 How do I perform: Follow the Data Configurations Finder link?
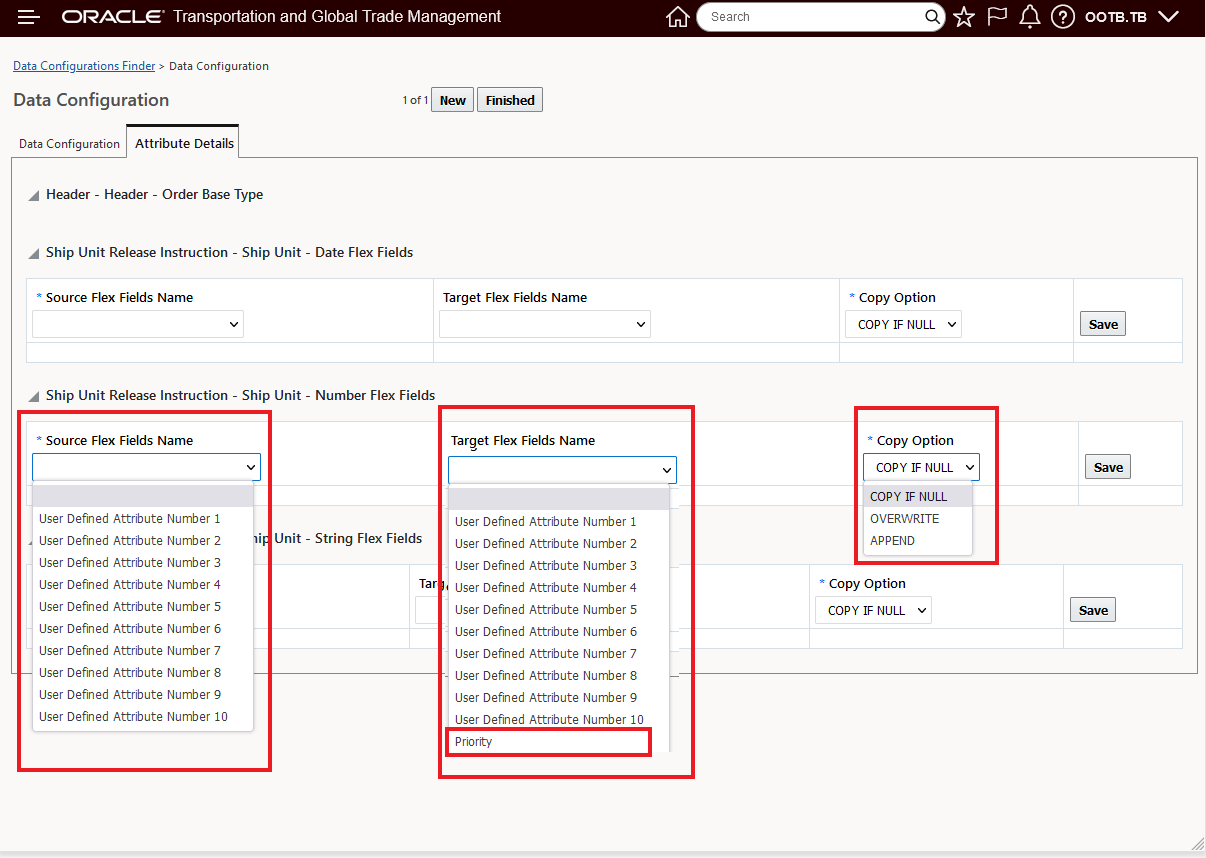coord(84,66)
